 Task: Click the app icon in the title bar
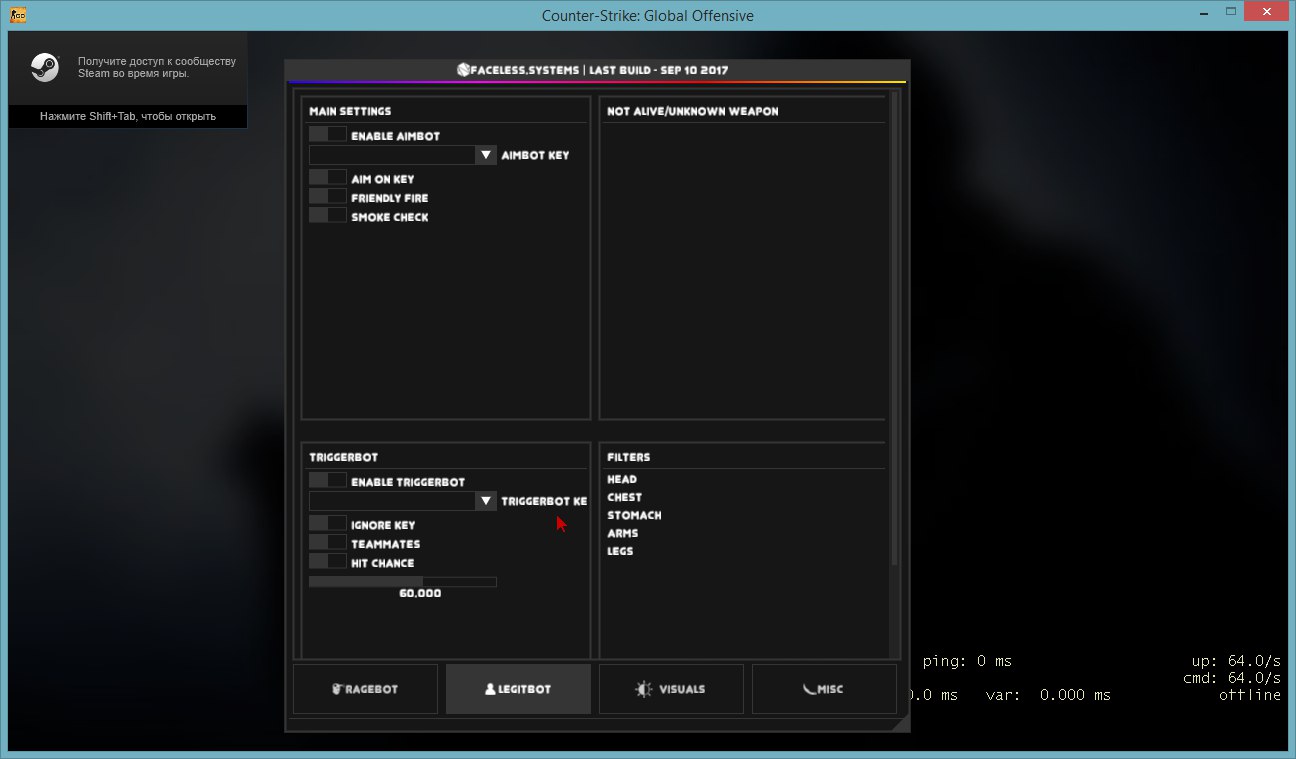click(x=18, y=15)
